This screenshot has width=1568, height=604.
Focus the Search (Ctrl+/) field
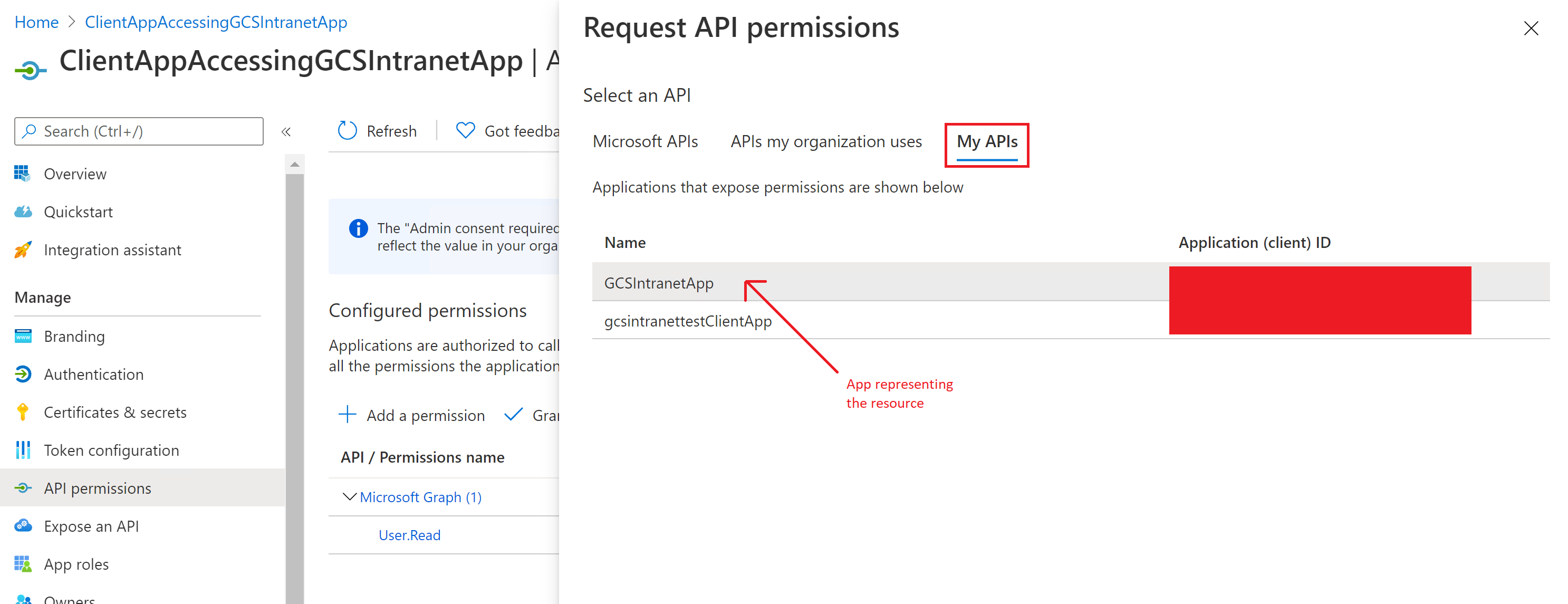(x=139, y=131)
